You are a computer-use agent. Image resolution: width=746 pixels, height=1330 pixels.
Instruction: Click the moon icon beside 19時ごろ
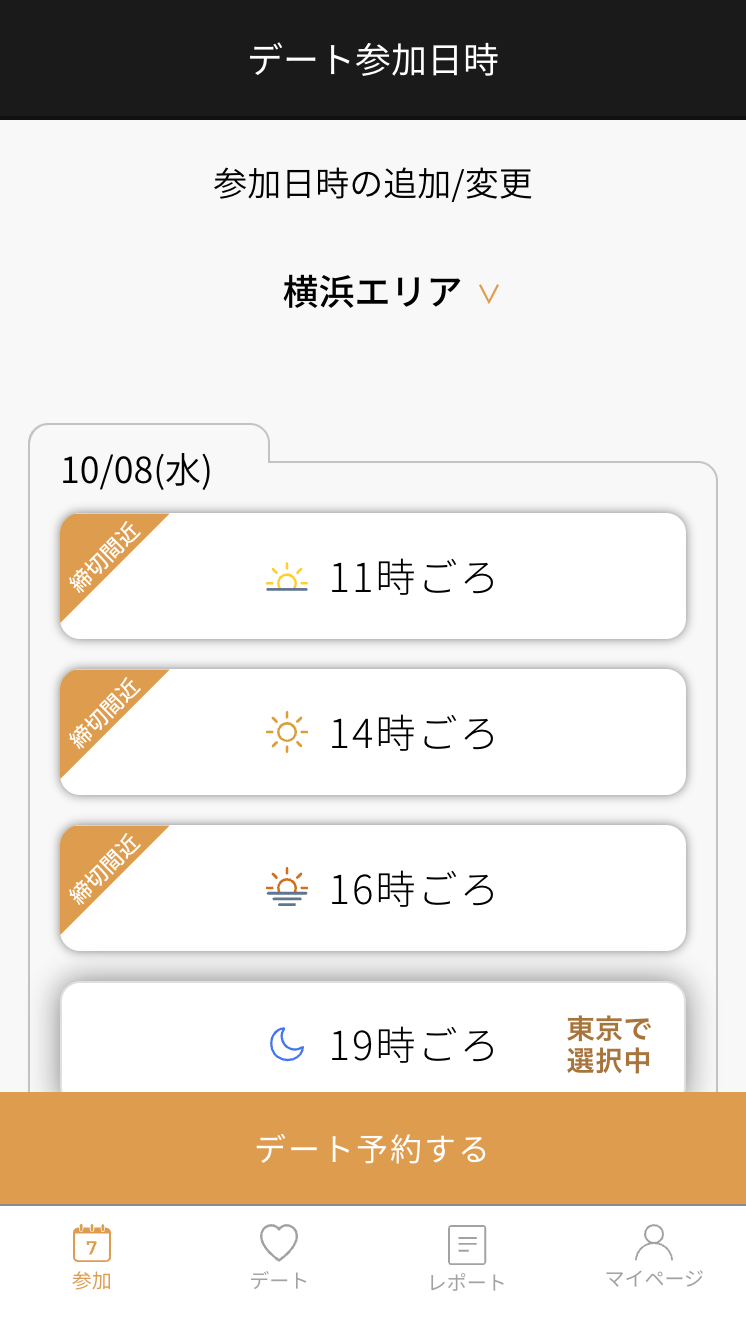click(x=287, y=1044)
